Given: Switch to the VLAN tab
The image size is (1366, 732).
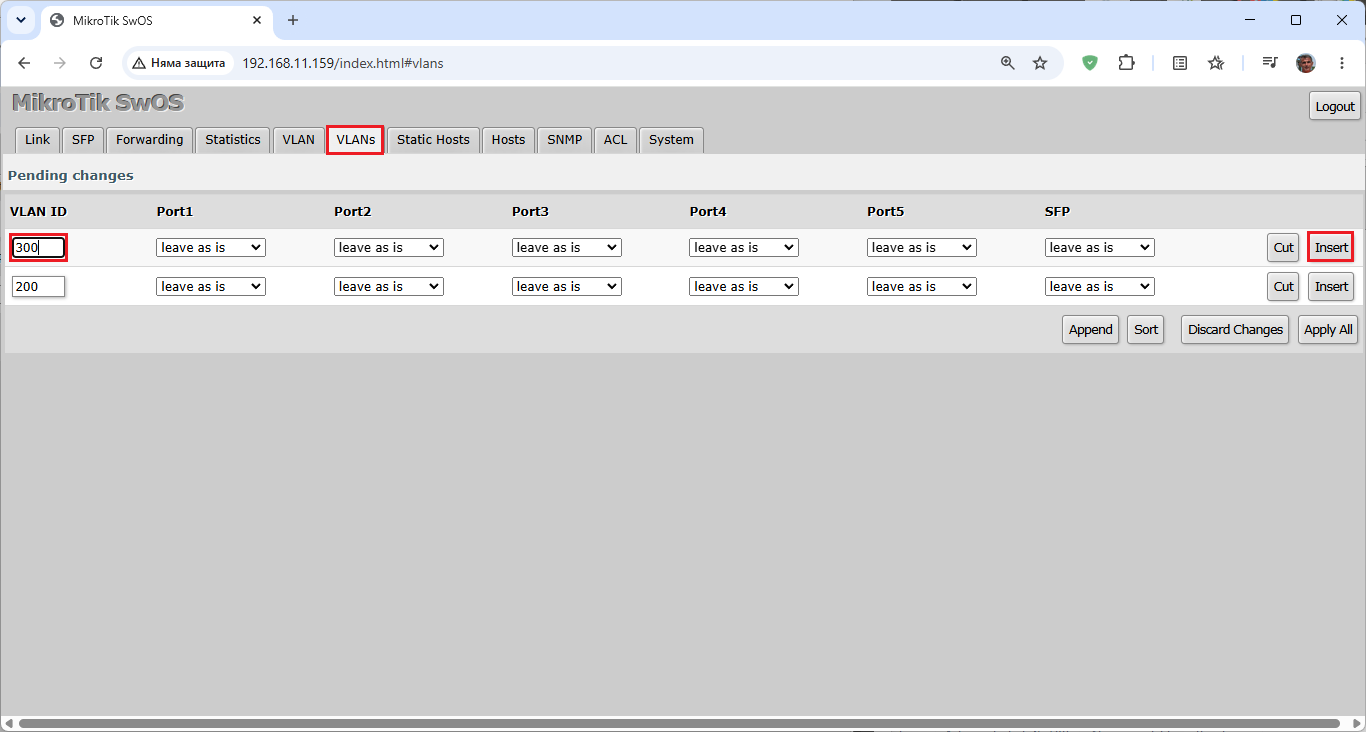Looking at the screenshot, I should pos(298,140).
